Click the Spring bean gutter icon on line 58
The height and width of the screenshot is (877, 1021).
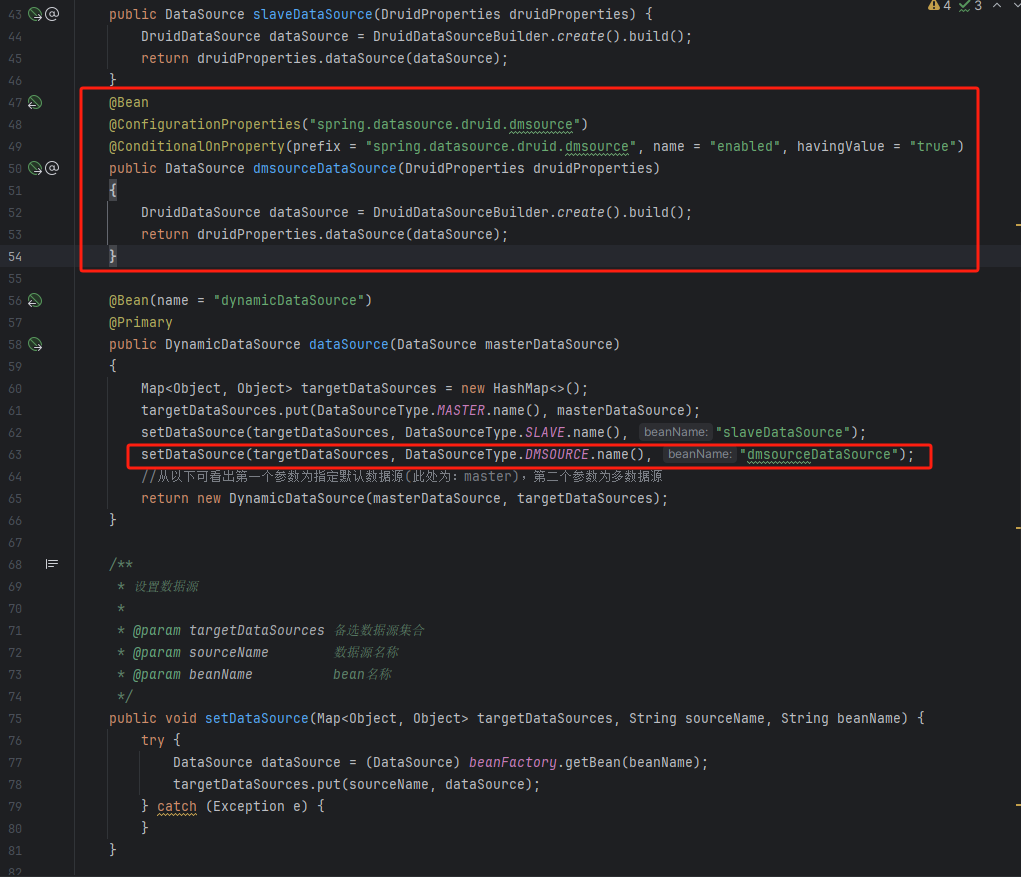(35, 344)
